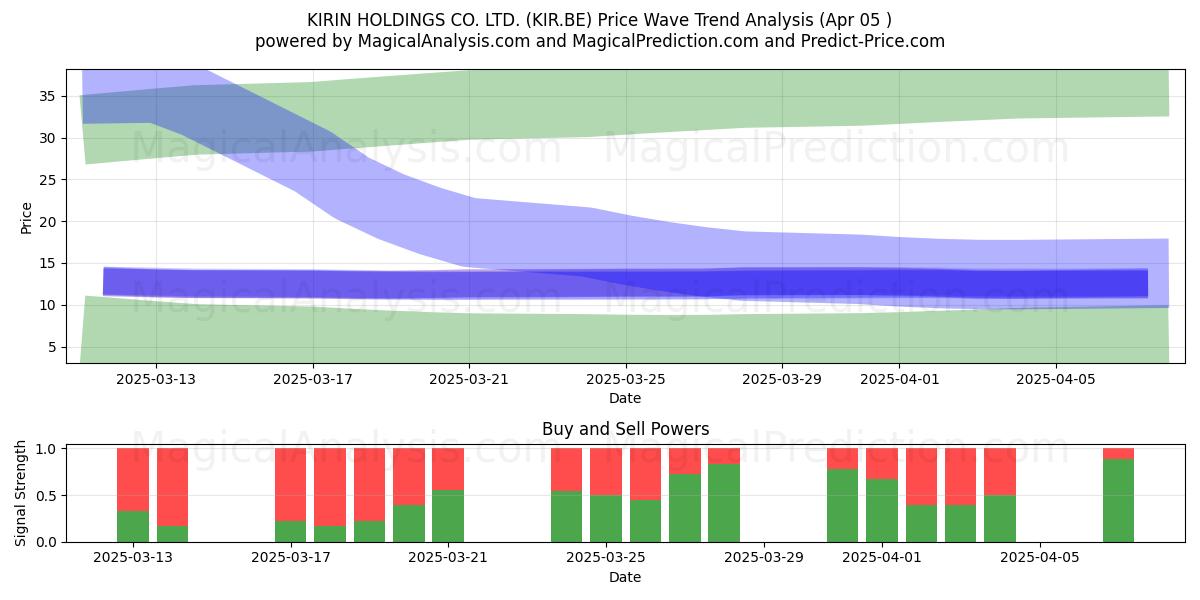Click the last bar's tall green buy segment
The width and height of the screenshot is (1200, 600).
pyautogui.click(x=1118, y=500)
